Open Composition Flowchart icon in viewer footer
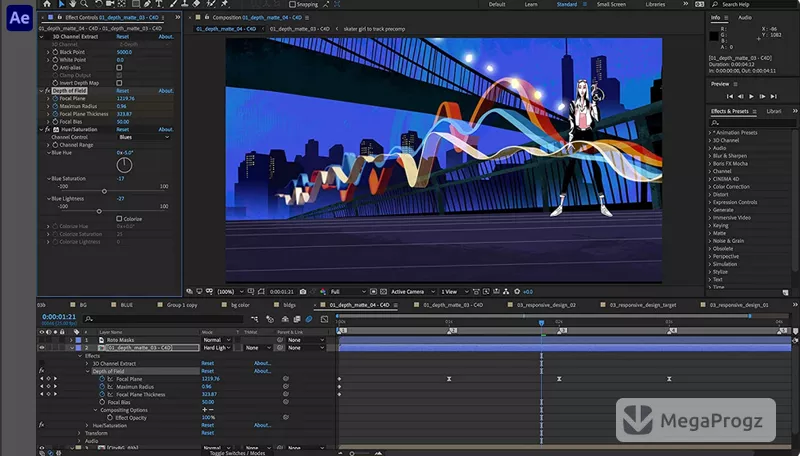The height and width of the screenshot is (456, 800). [x=506, y=292]
